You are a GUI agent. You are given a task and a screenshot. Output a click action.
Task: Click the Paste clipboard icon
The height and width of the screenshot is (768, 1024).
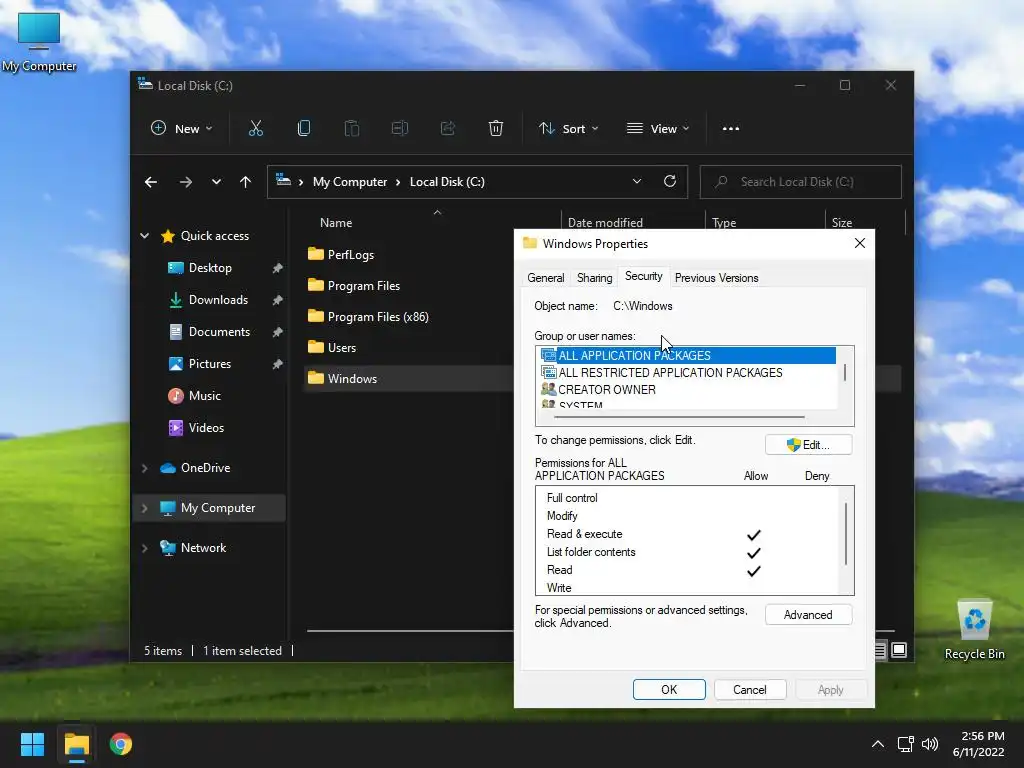(x=351, y=129)
